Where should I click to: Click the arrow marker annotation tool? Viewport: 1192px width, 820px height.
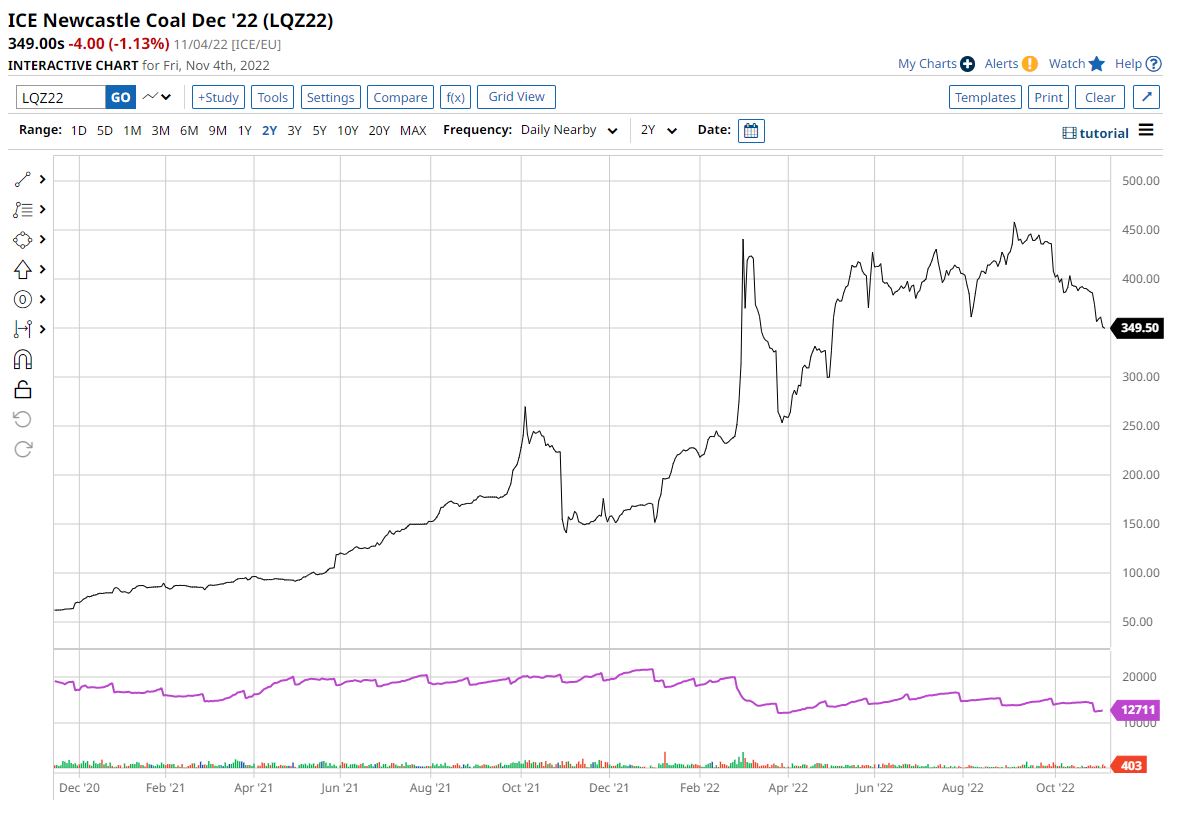point(23,269)
